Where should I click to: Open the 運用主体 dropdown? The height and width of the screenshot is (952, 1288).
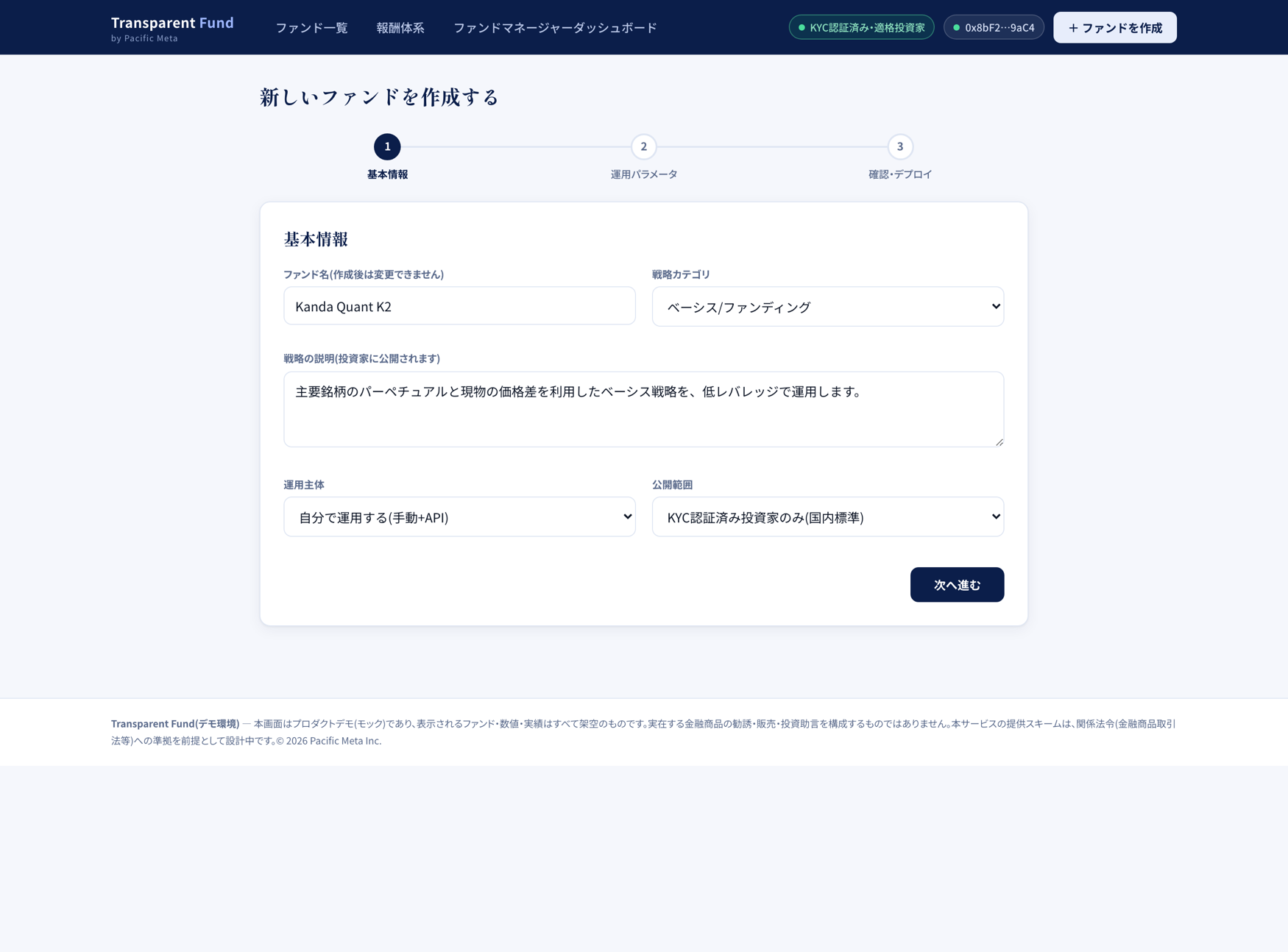pos(459,517)
